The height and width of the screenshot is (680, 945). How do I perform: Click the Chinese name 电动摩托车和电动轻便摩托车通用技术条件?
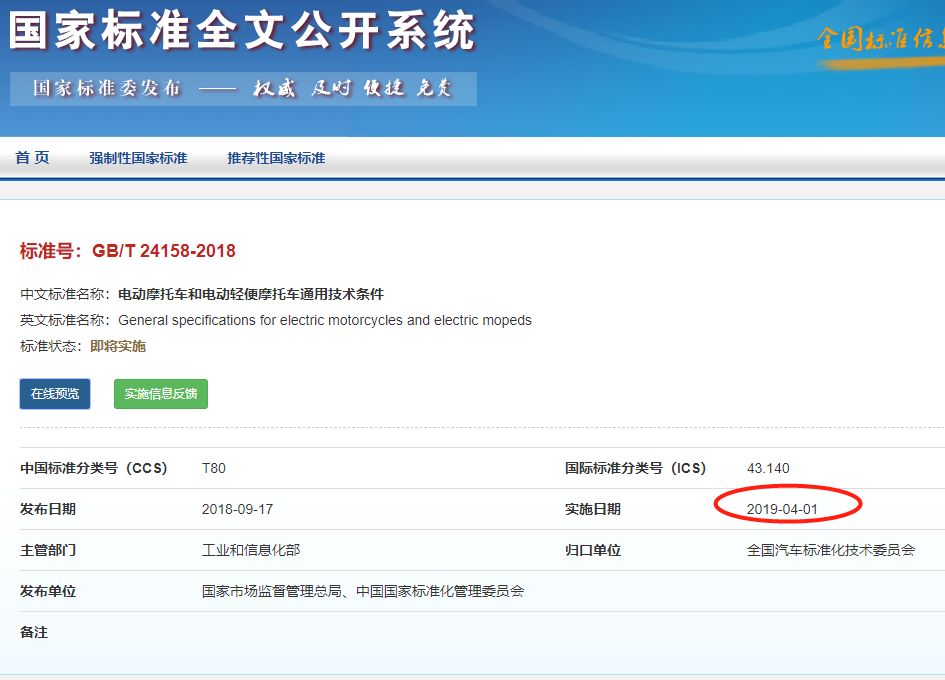pos(251,295)
